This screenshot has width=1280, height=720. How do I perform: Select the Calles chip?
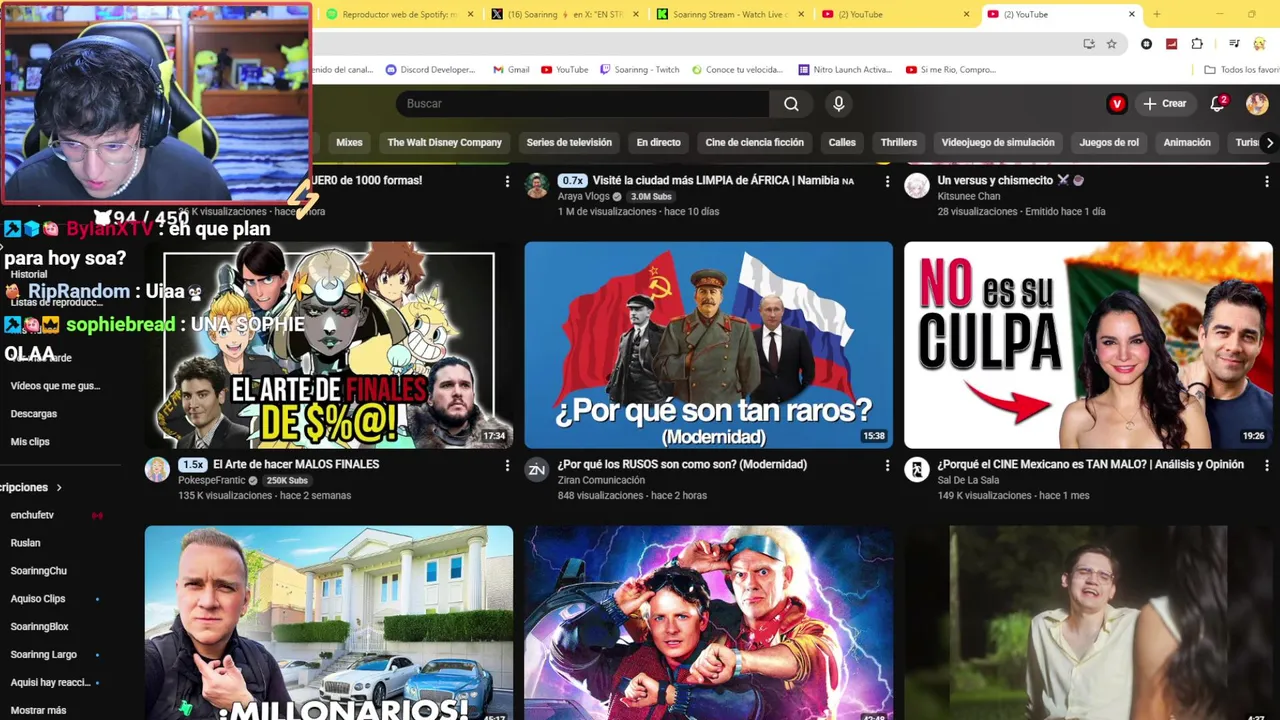(842, 142)
